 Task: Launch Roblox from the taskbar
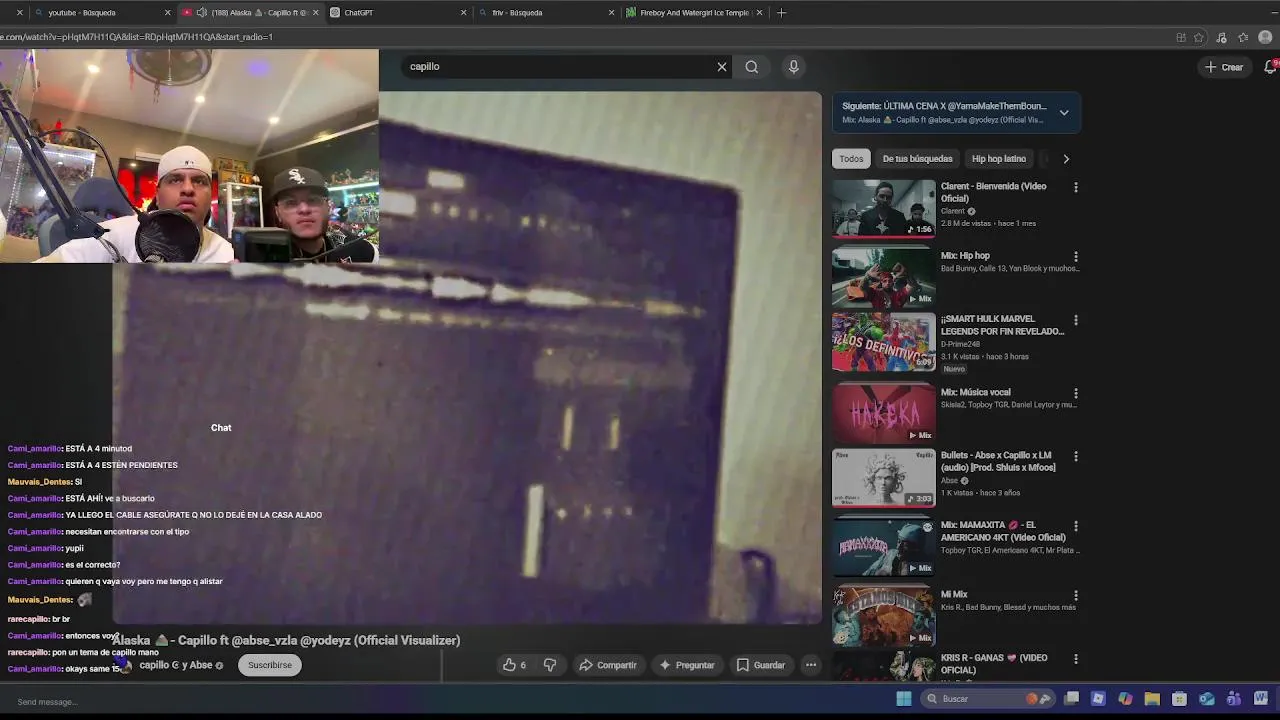coord(1098,699)
